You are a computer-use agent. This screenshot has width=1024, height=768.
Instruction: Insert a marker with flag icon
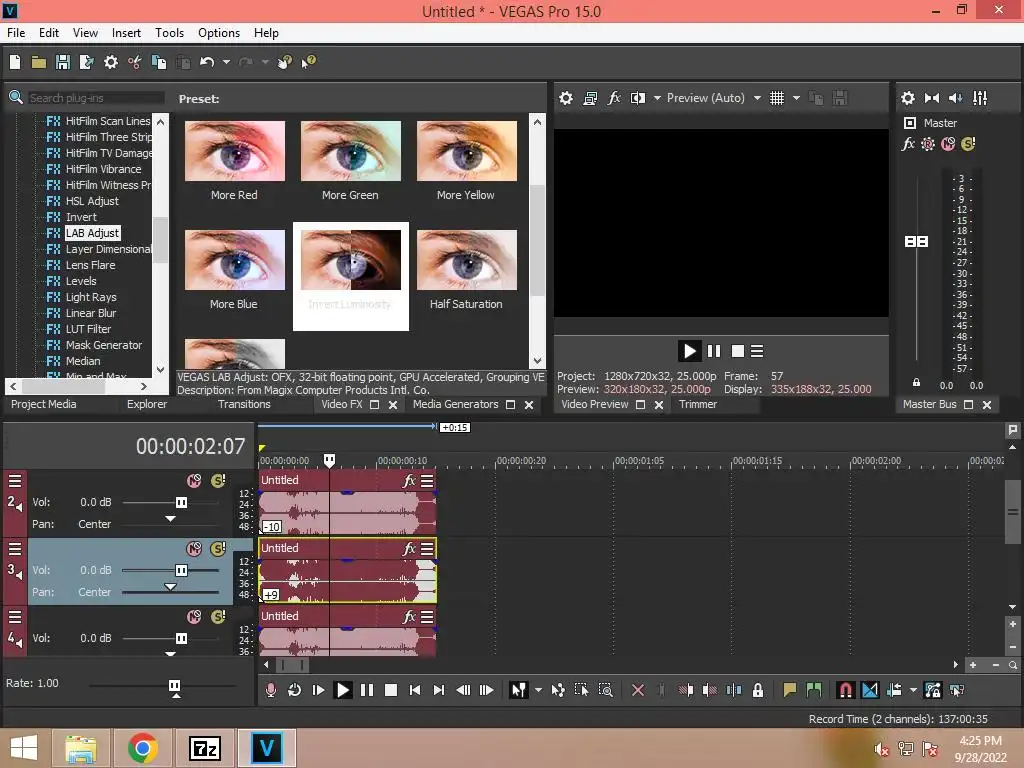790,690
